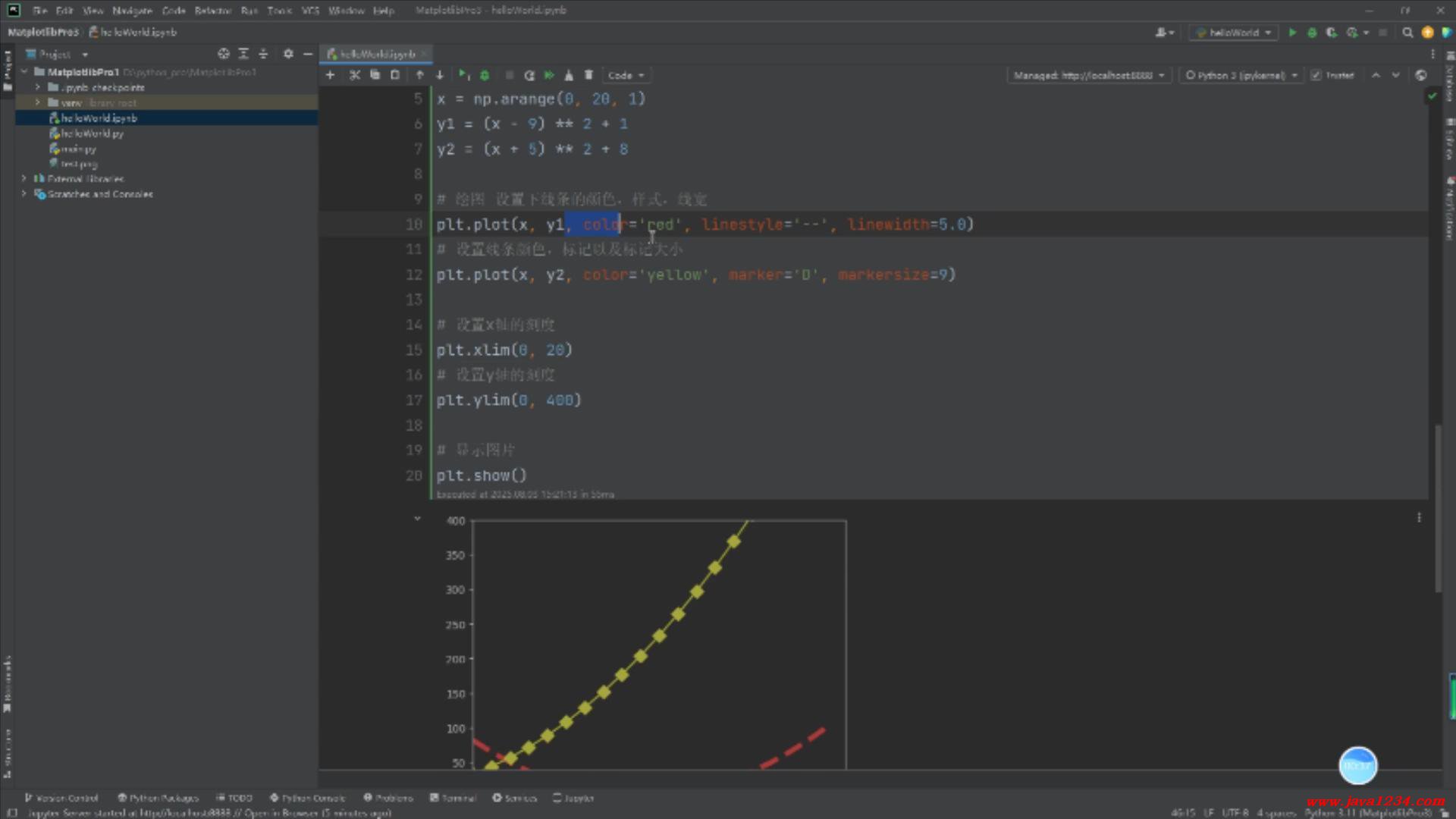Click the editor vertical scrollbar
The image size is (1456, 819).
(1437, 508)
